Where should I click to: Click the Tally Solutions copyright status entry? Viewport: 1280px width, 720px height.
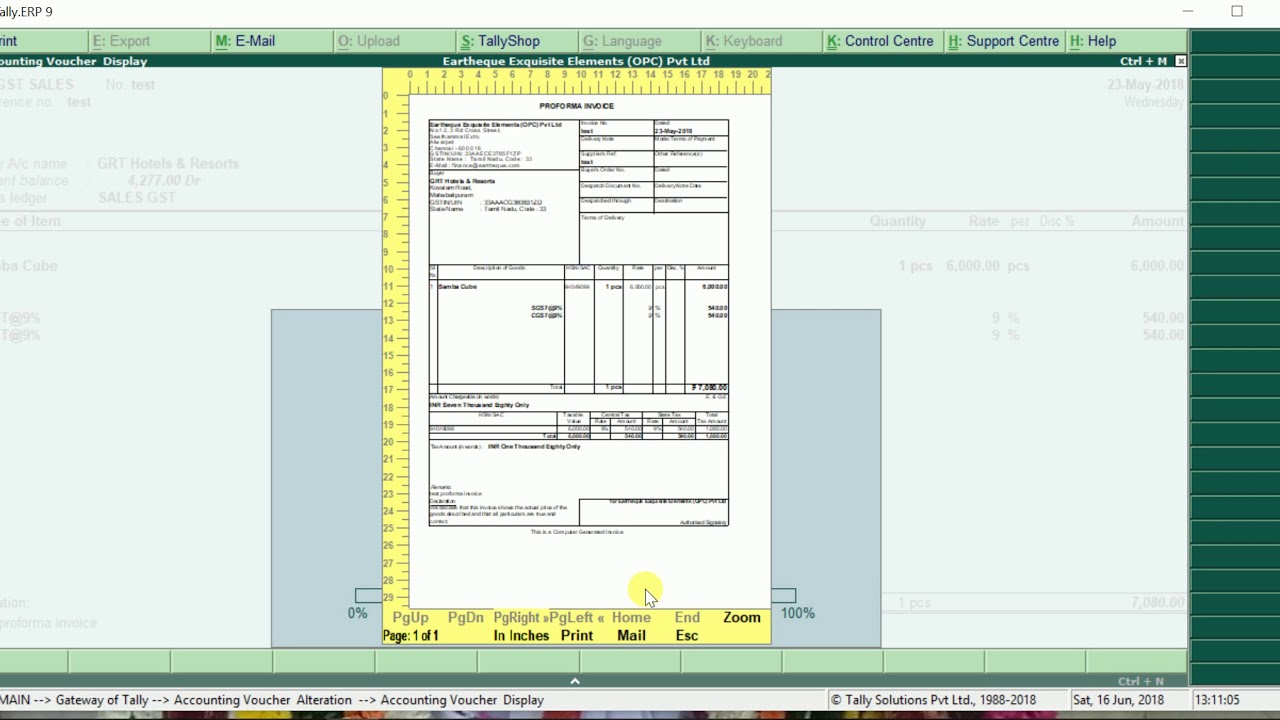[934, 700]
